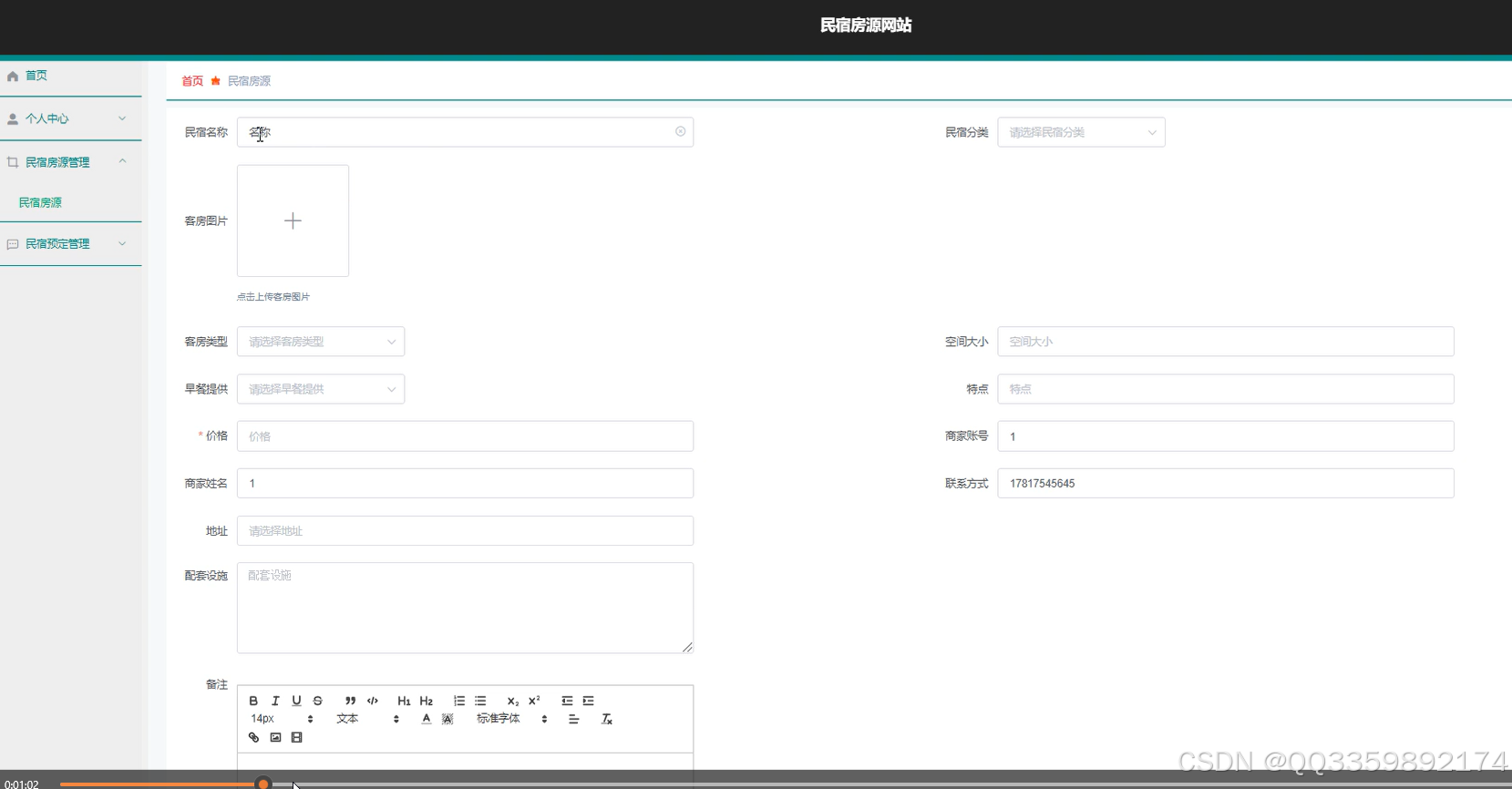Insert a code block in the editor
Image resolution: width=1512 pixels, height=789 pixels.
point(372,701)
